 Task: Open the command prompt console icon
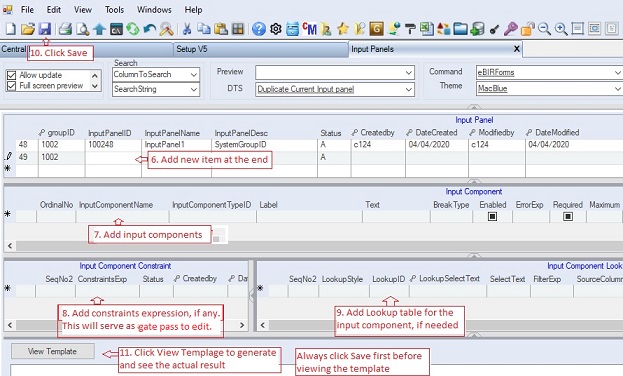(x=116, y=29)
